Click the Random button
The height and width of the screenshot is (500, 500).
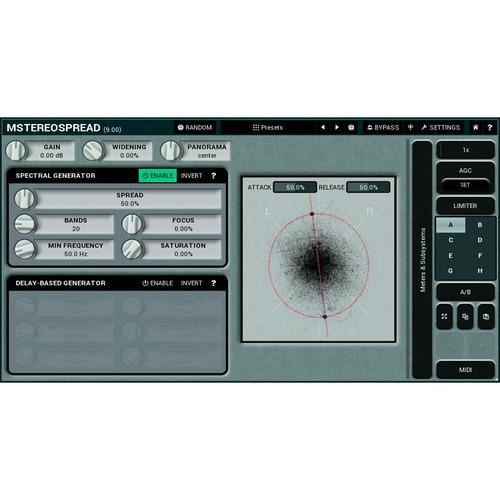coord(195,127)
